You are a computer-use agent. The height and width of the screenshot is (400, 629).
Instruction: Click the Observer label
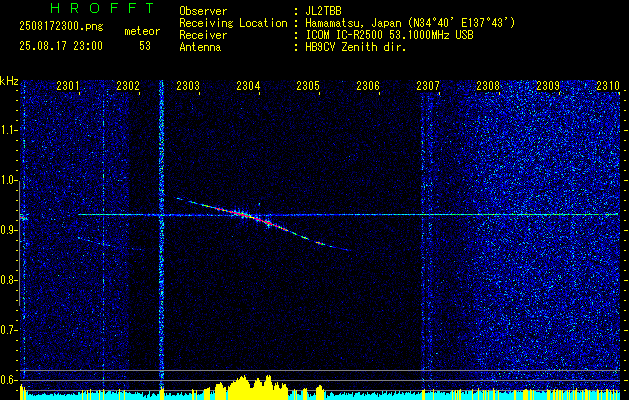[x=203, y=11]
